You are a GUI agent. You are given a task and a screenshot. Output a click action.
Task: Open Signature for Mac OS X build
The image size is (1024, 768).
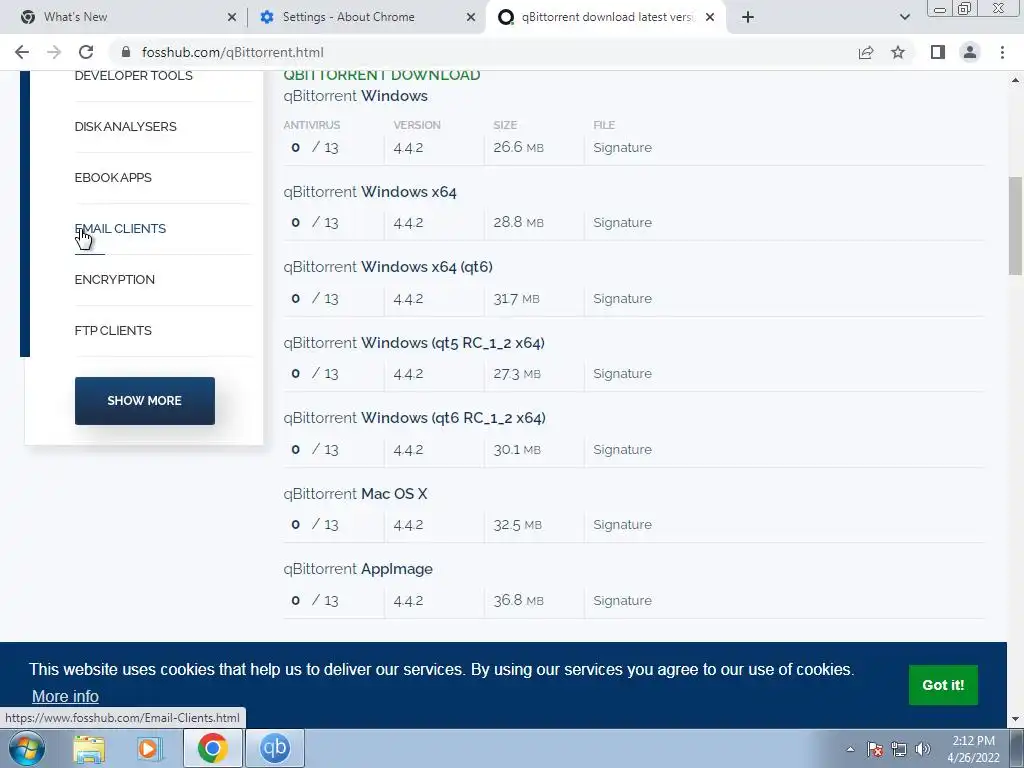[622, 524]
